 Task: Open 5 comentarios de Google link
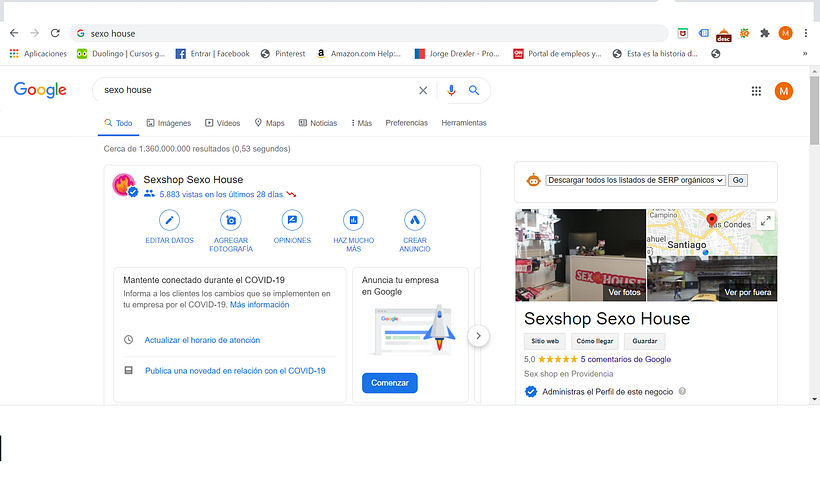click(x=625, y=359)
